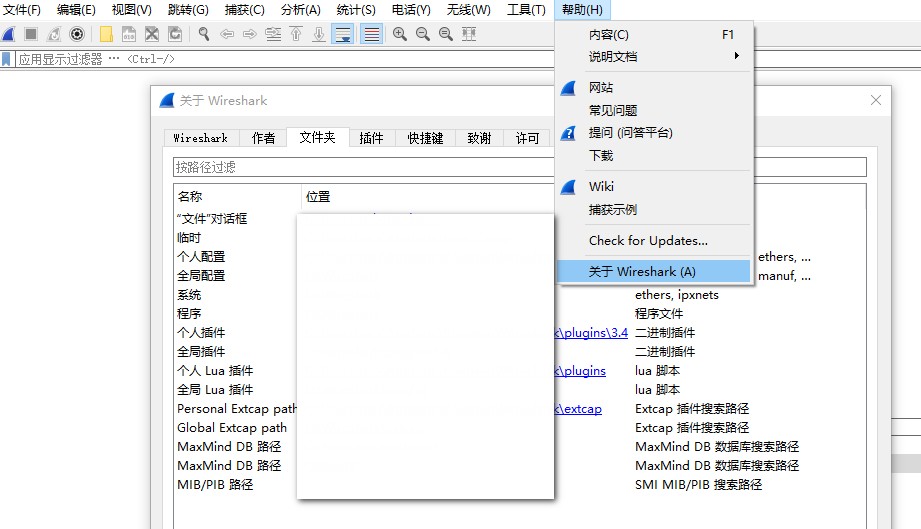The height and width of the screenshot is (529, 921).
Task: Switch to the 作者 tab
Action: click(263, 138)
